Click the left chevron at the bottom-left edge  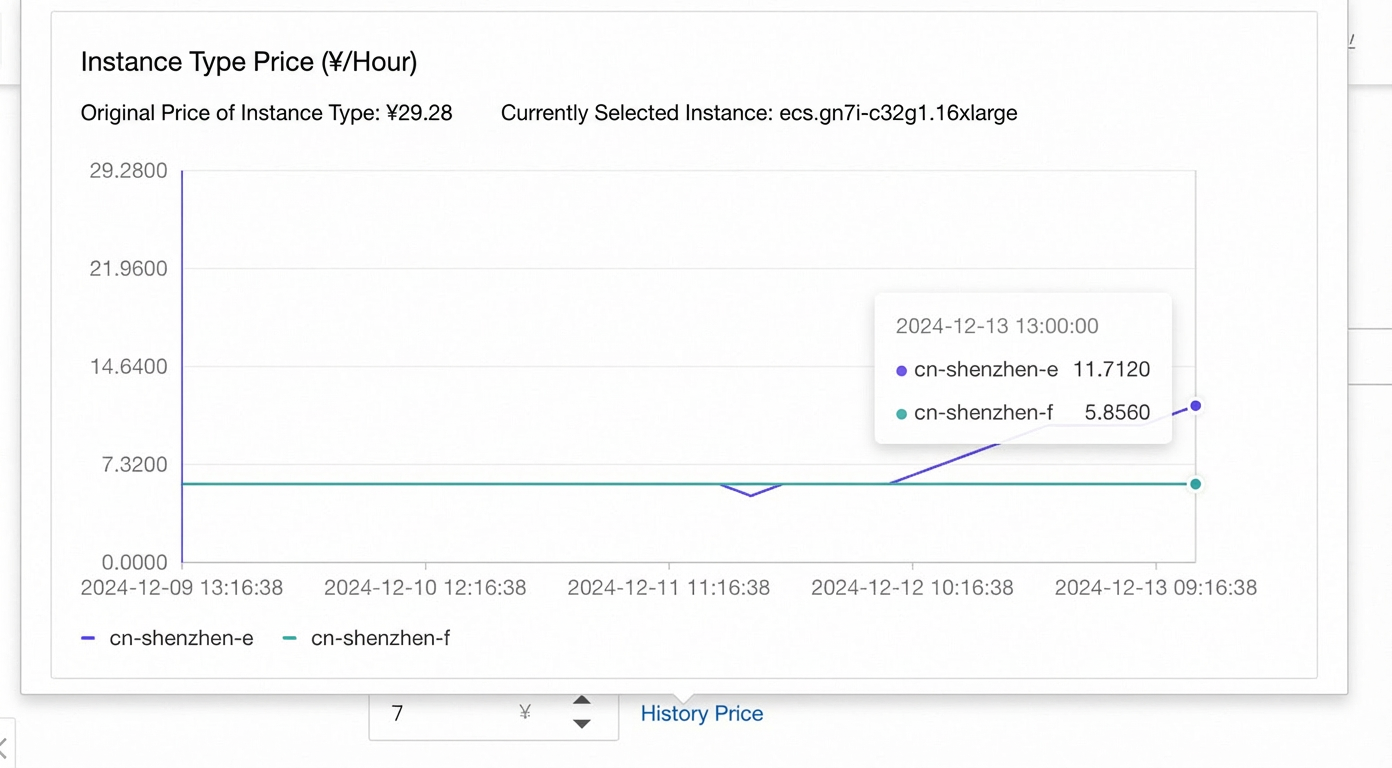3,746
